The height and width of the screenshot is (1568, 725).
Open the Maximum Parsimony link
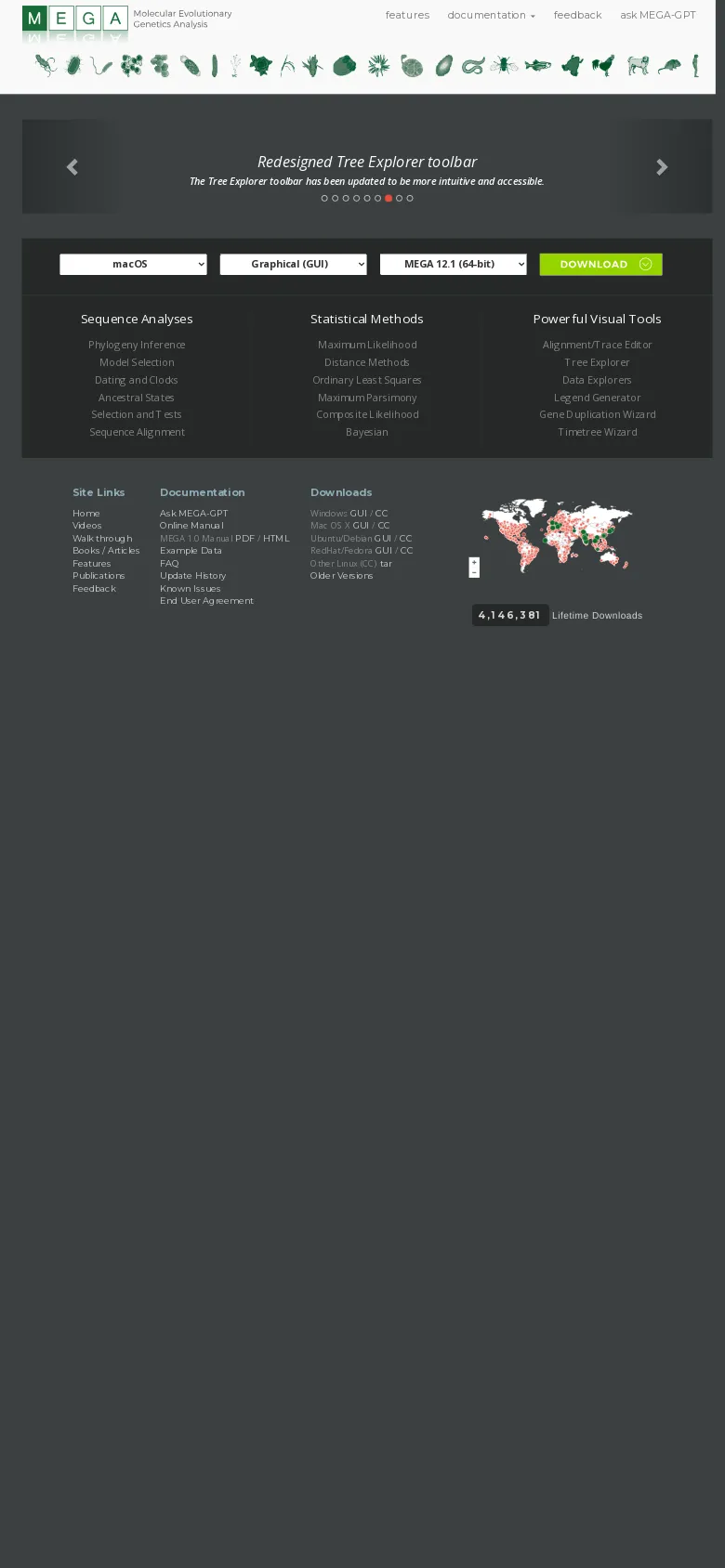(x=367, y=398)
